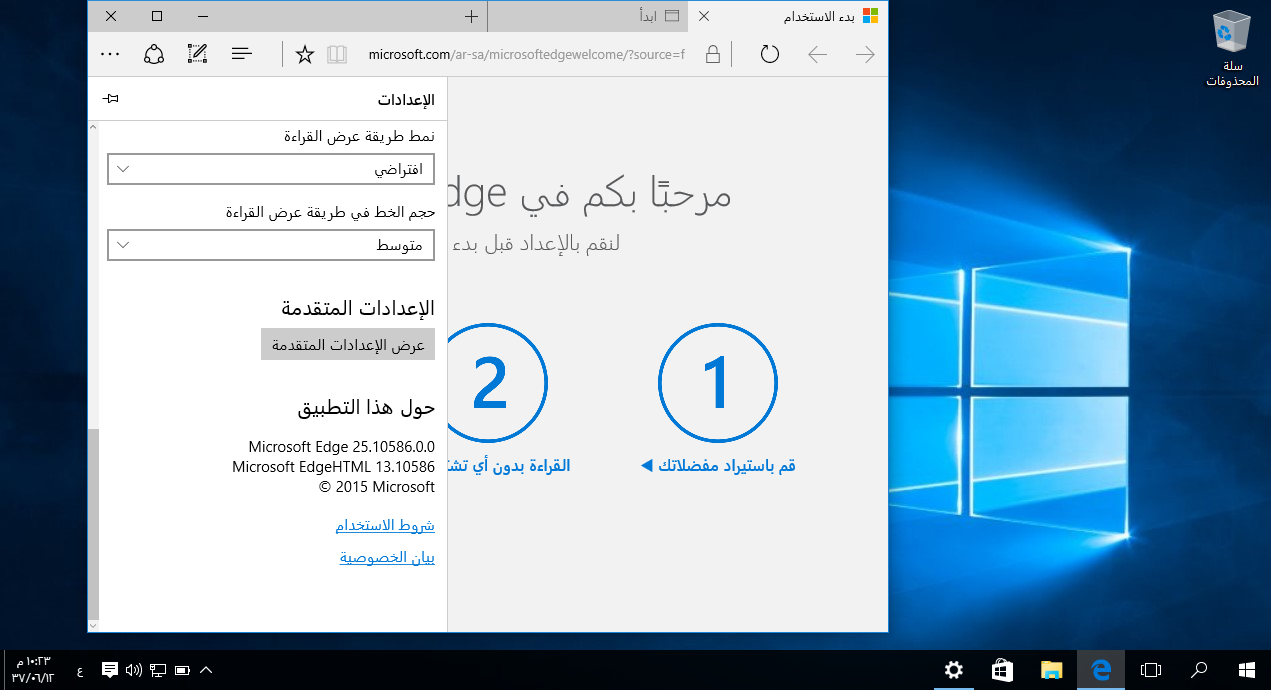Click the circled number 1 step
The image size is (1271, 690).
(x=718, y=382)
